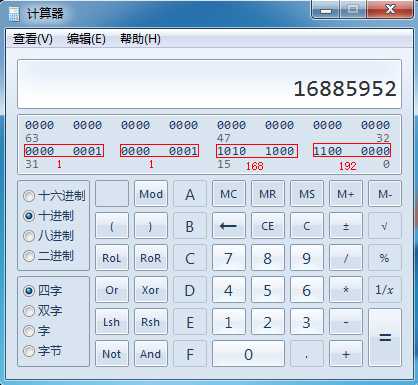The image size is (418, 385).
Task: Click the hex digit B key
Action: pos(190,226)
